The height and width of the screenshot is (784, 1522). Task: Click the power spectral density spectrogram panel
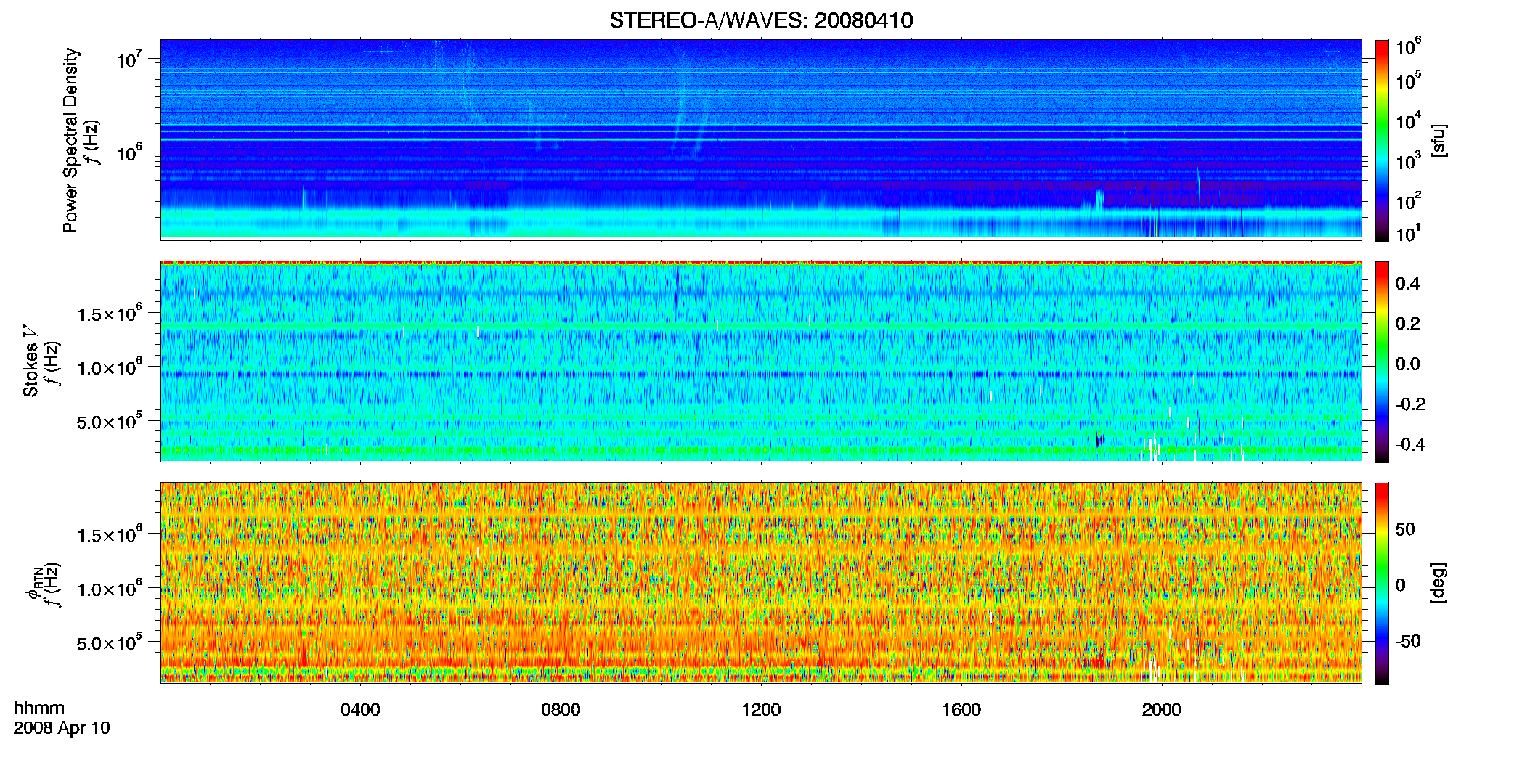coord(761,139)
